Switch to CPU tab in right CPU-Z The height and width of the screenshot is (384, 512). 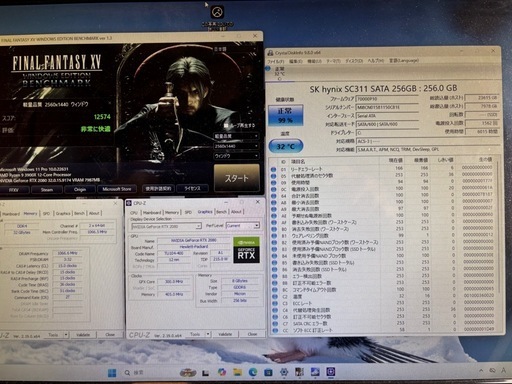point(134,212)
